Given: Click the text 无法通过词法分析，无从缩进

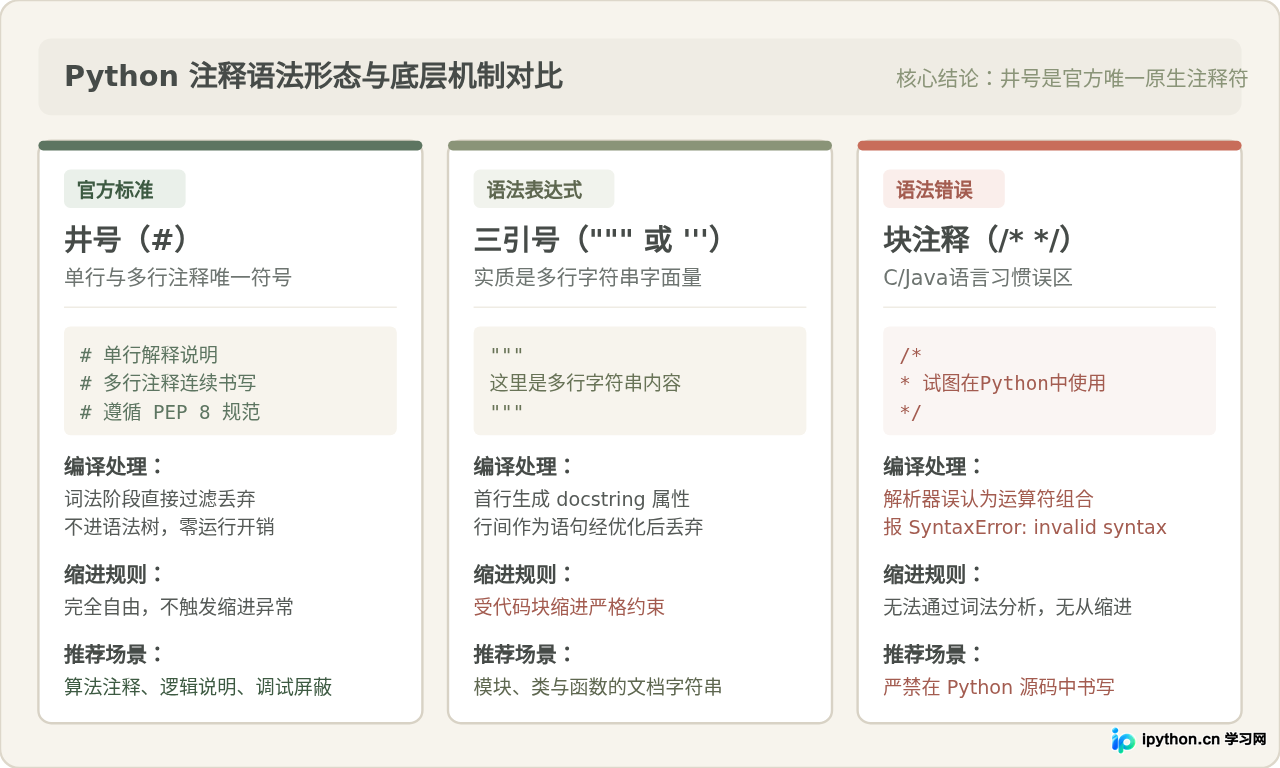Looking at the screenshot, I should [1008, 607].
